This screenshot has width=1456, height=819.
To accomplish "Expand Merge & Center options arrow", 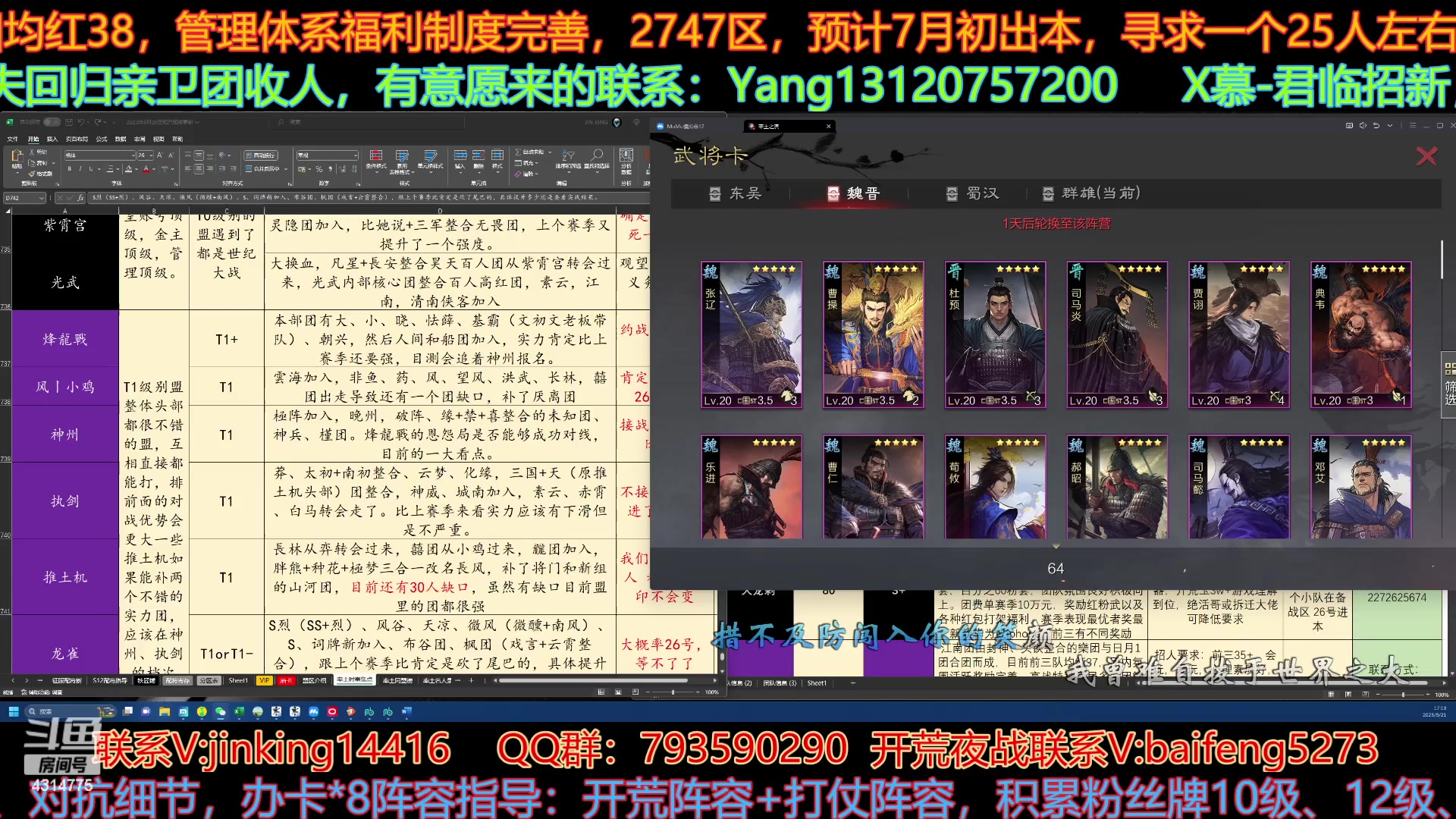I will [x=286, y=169].
